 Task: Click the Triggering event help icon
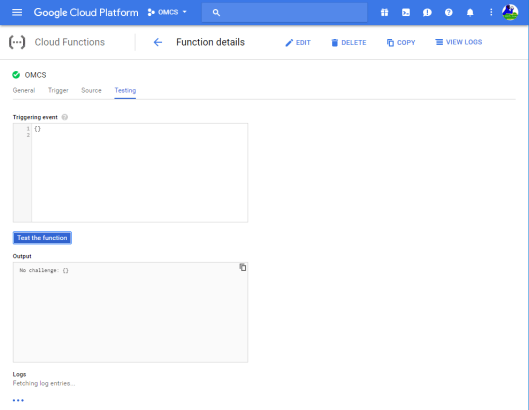pos(65,117)
